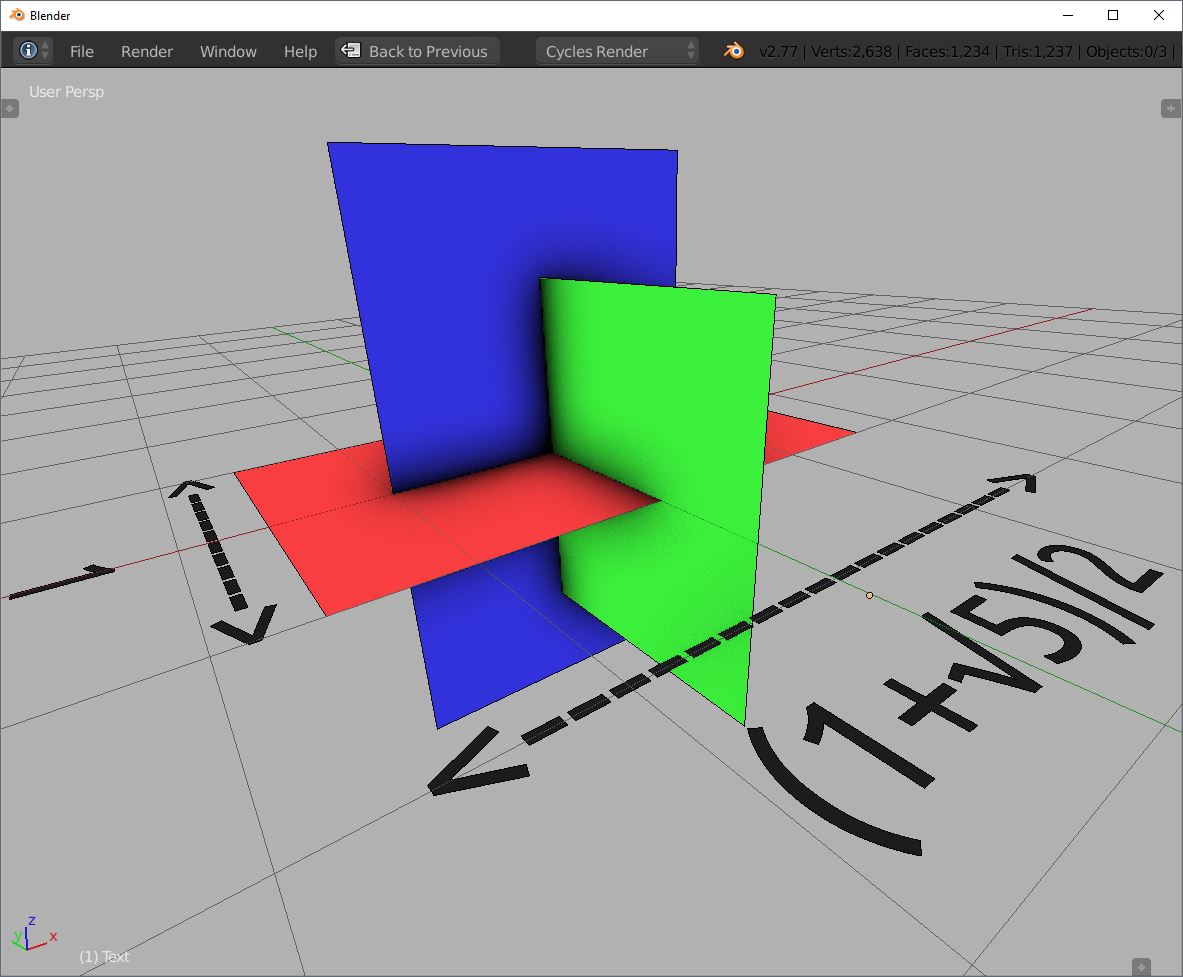The width and height of the screenshot is (1183, 977).
Task: Show the tool shelf with the top-left plus tab
Action: pos(10,109)
